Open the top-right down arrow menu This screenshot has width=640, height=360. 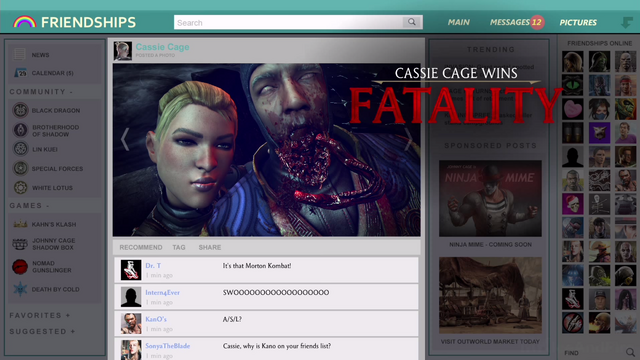click(627, 22)
